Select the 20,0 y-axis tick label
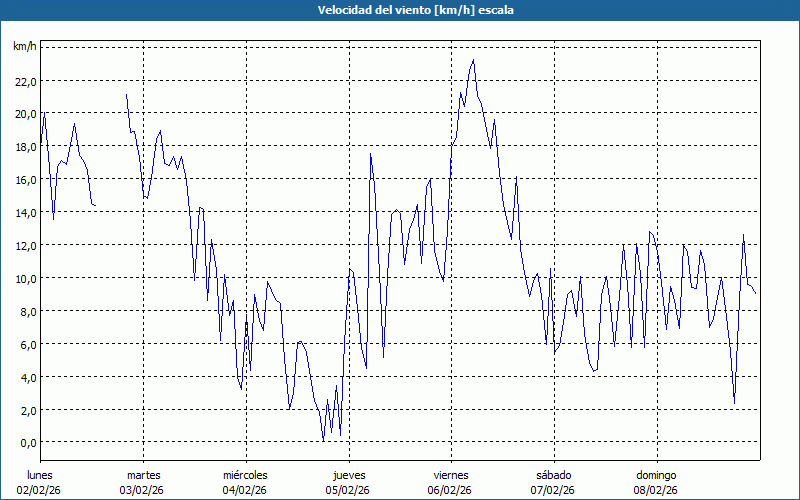This screenshot has width=800, height=500. (26, 114)
